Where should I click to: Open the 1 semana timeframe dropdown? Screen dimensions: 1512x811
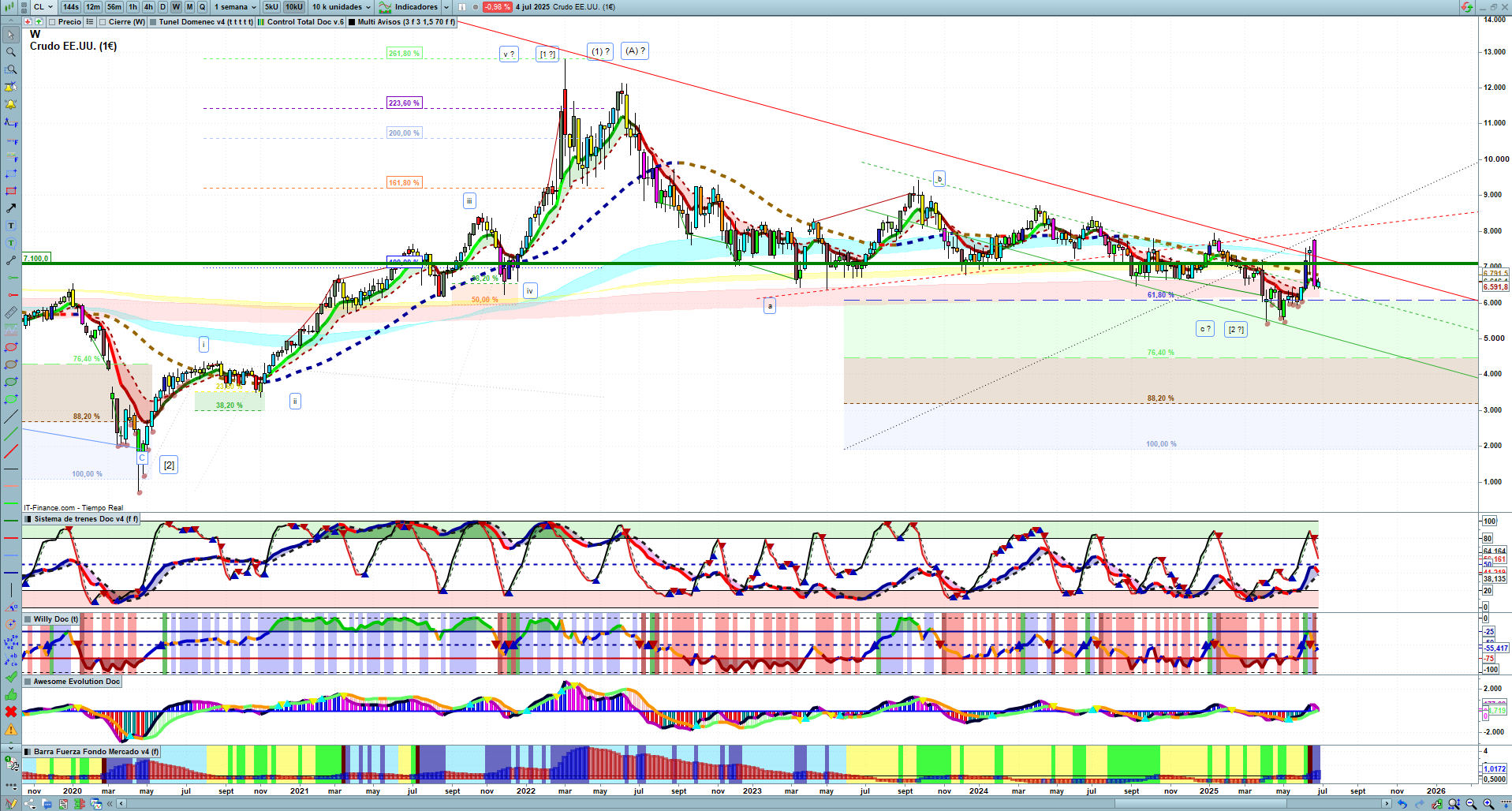click(x=235, y=7)
